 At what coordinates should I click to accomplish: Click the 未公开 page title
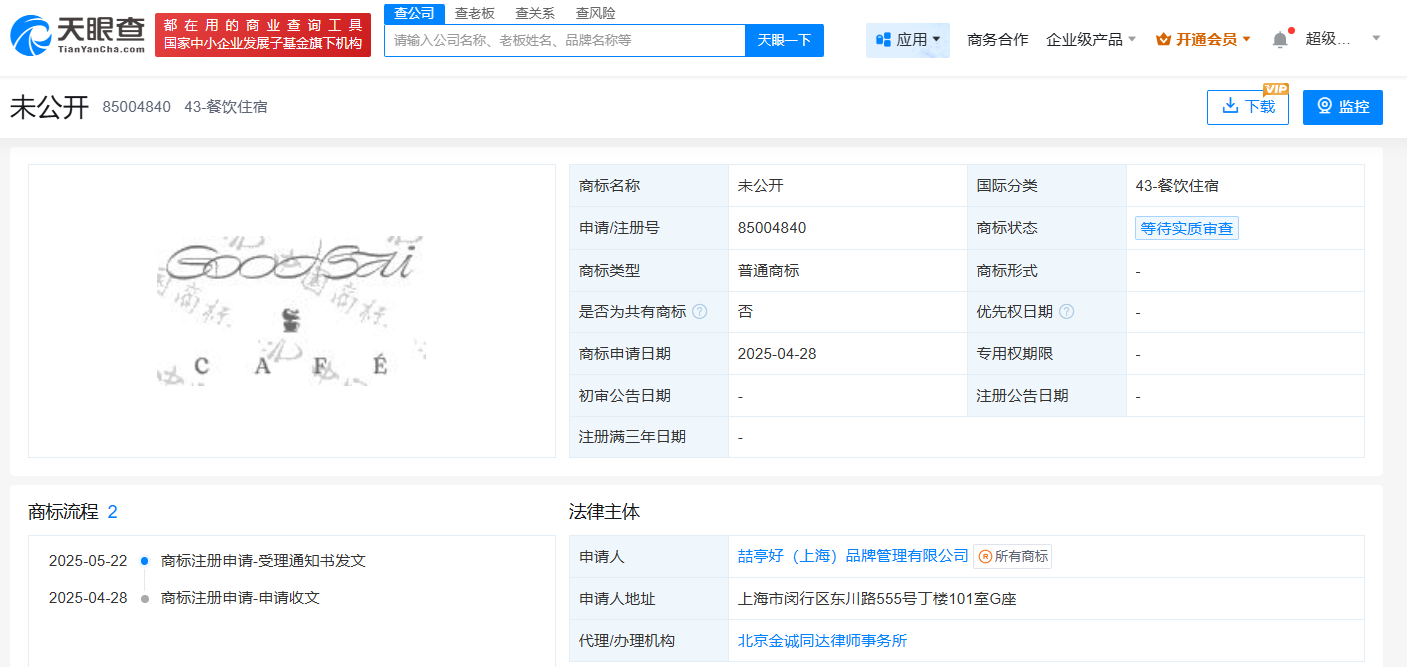(x=50, y=107)
